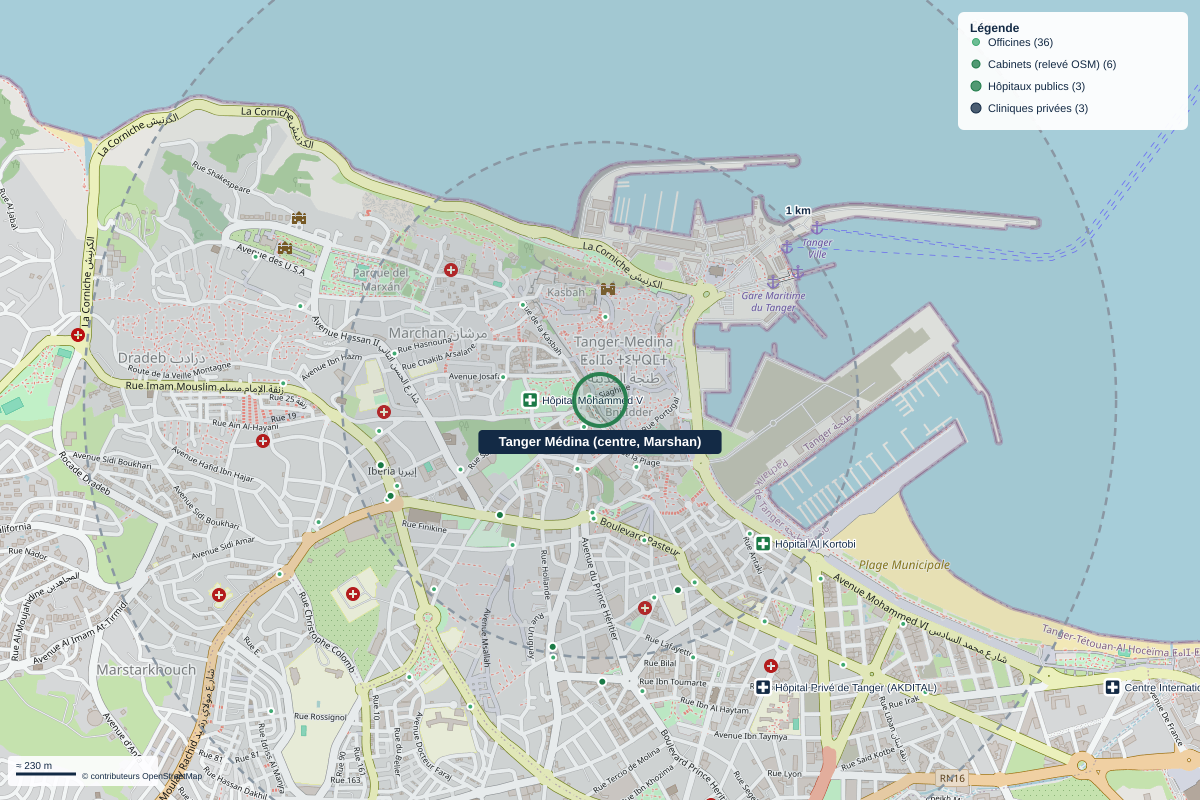
Task: Click the Marstarkhouch district label
Action: click(146, 669)
